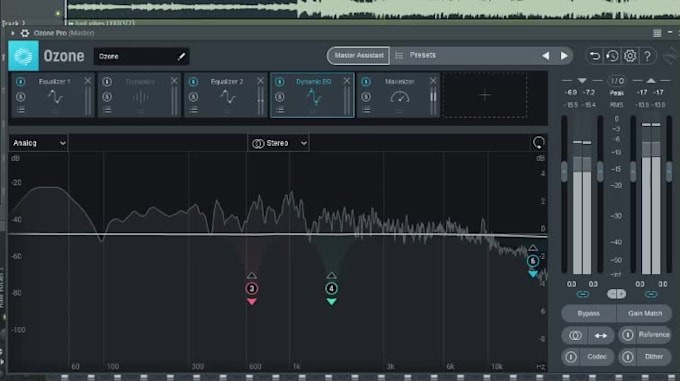Click the up triangle above node 3

click(x=252, y=275)
